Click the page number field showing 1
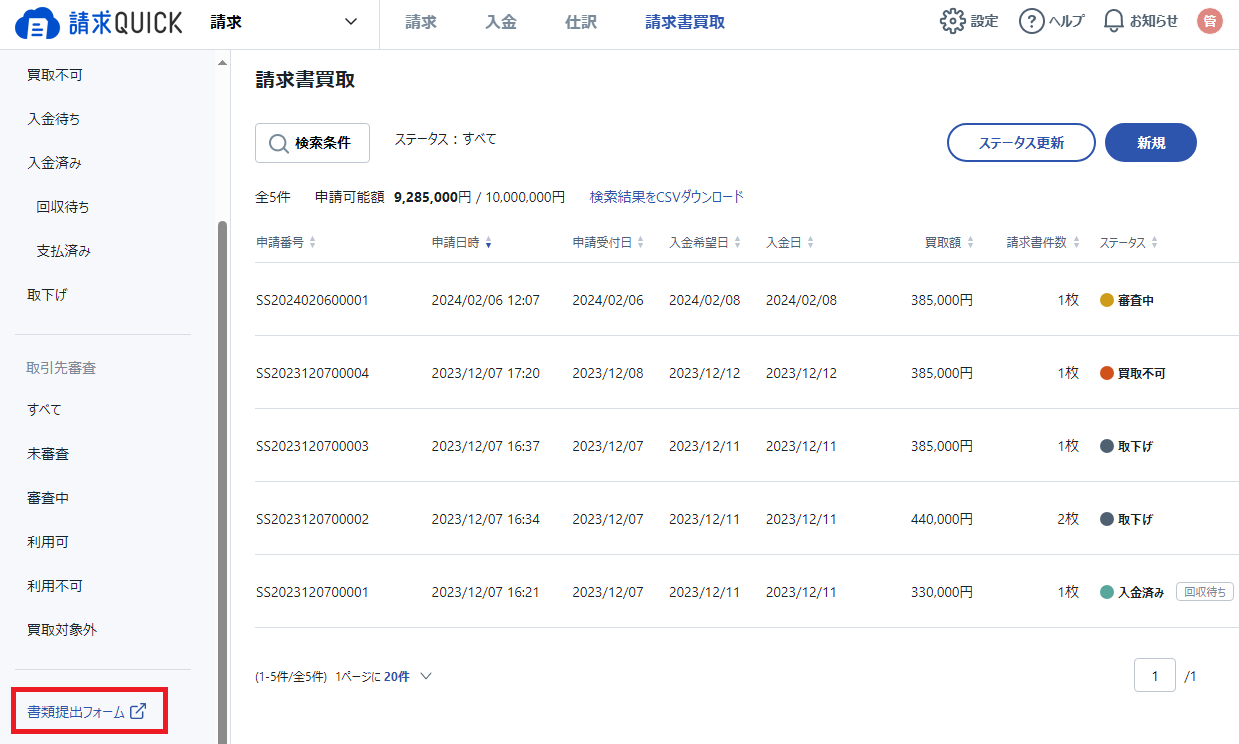1239x744 pixels. (1155, 675)
